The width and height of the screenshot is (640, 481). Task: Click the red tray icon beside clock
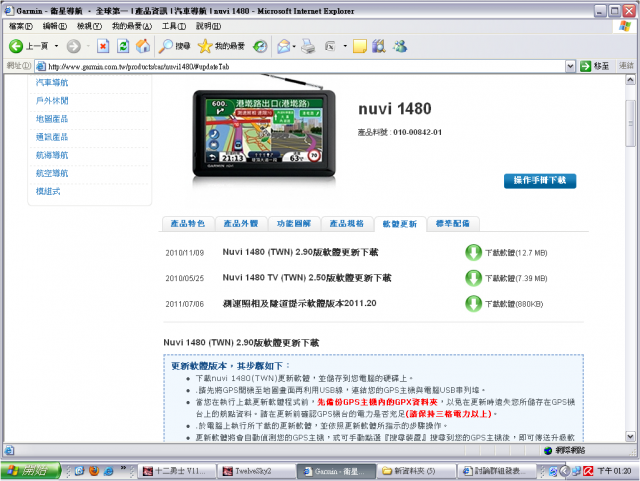[x=588, y=471]
